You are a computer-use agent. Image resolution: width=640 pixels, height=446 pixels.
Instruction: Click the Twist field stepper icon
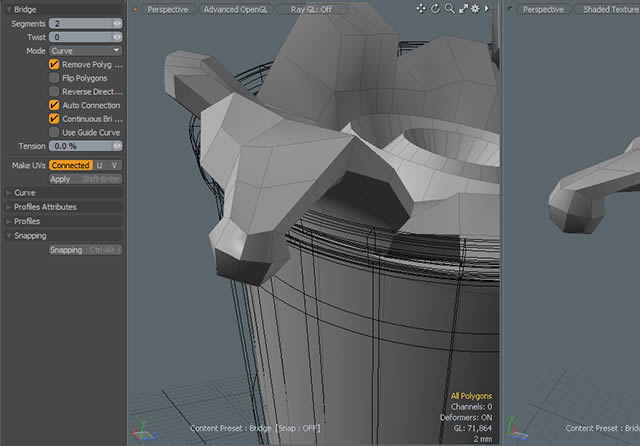point(118,36)
